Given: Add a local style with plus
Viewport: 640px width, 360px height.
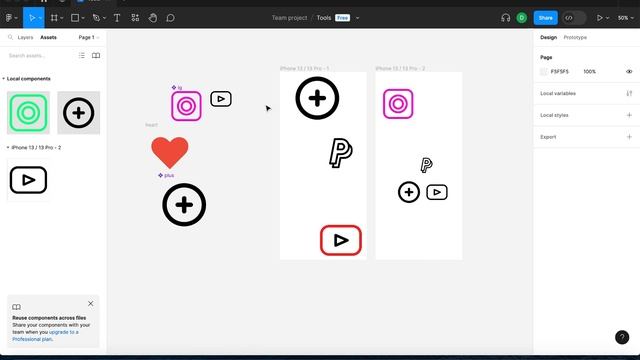Looking at the screenshot, I should [x=629, y=115].
